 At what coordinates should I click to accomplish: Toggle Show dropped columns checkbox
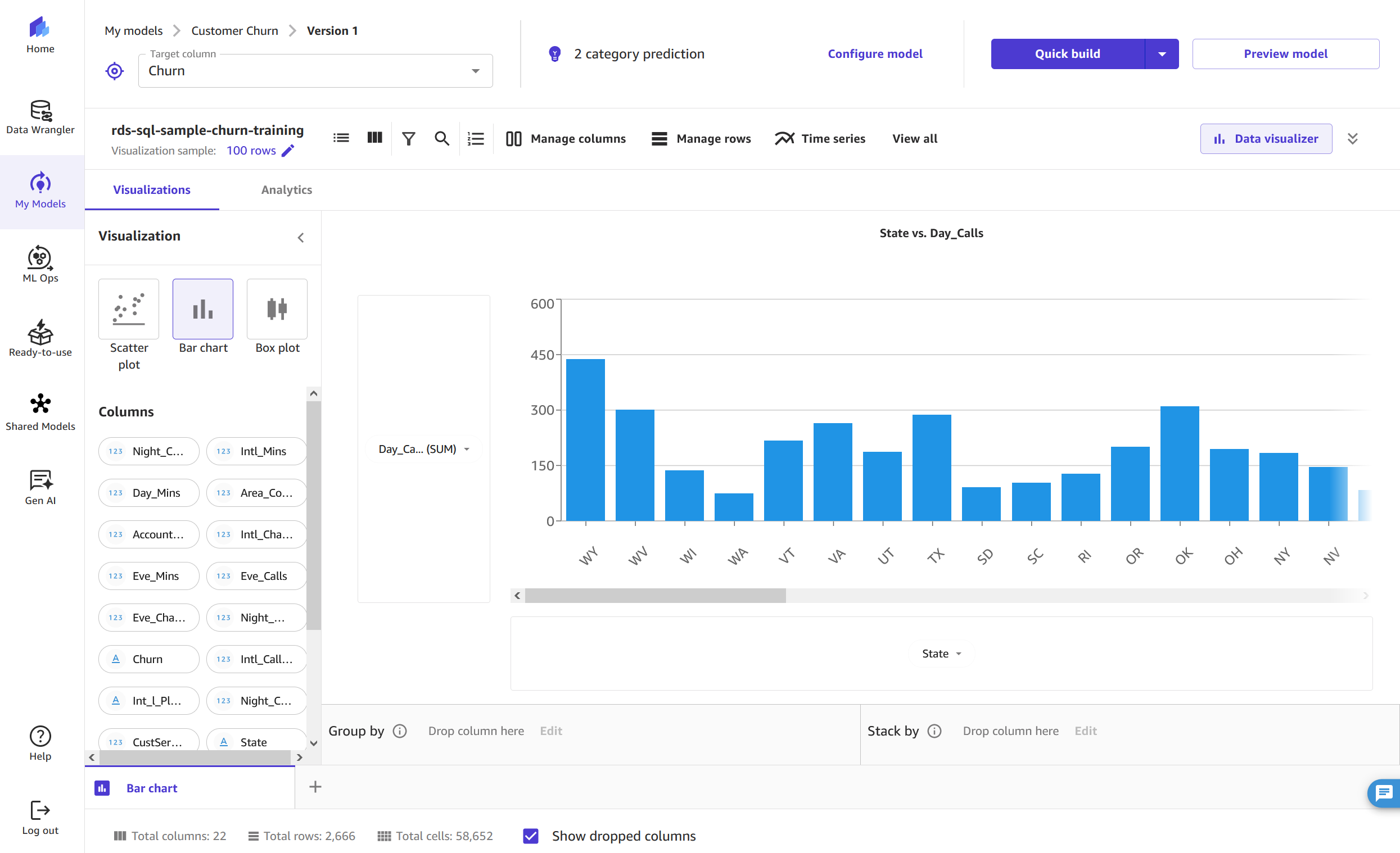tap(530, 836)
